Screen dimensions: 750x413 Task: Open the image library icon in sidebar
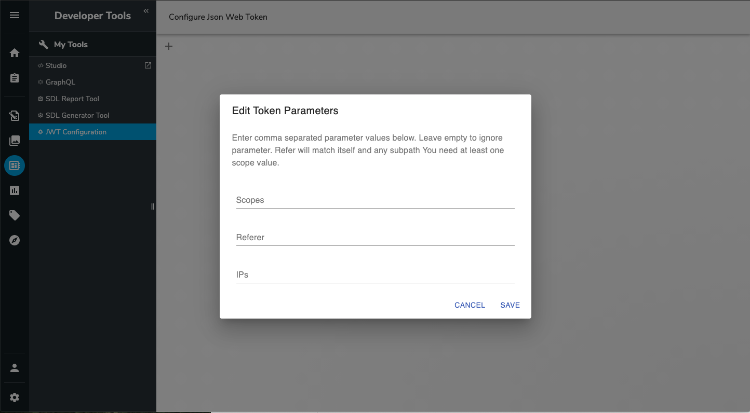pos(14,140)
